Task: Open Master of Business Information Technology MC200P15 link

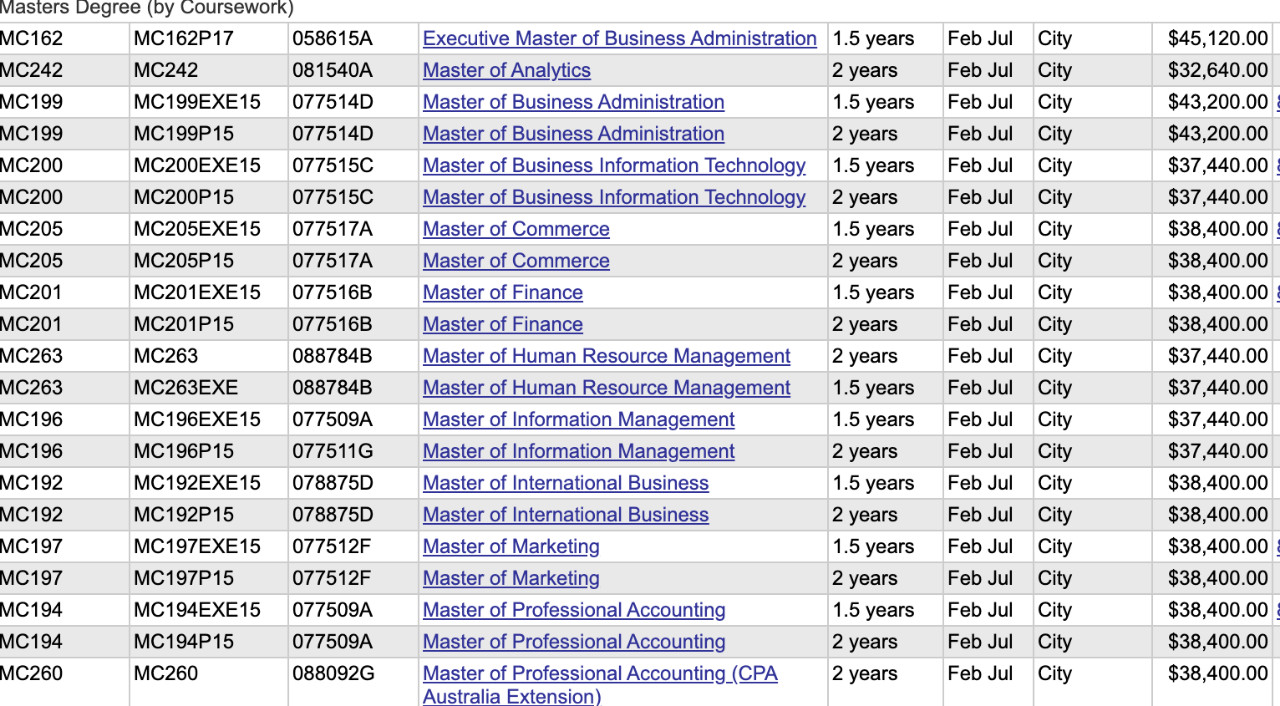Action: point(614,197)
